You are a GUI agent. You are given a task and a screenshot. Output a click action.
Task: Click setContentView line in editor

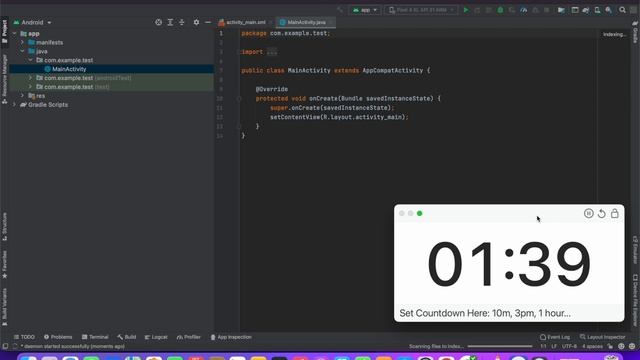point(339,117)
